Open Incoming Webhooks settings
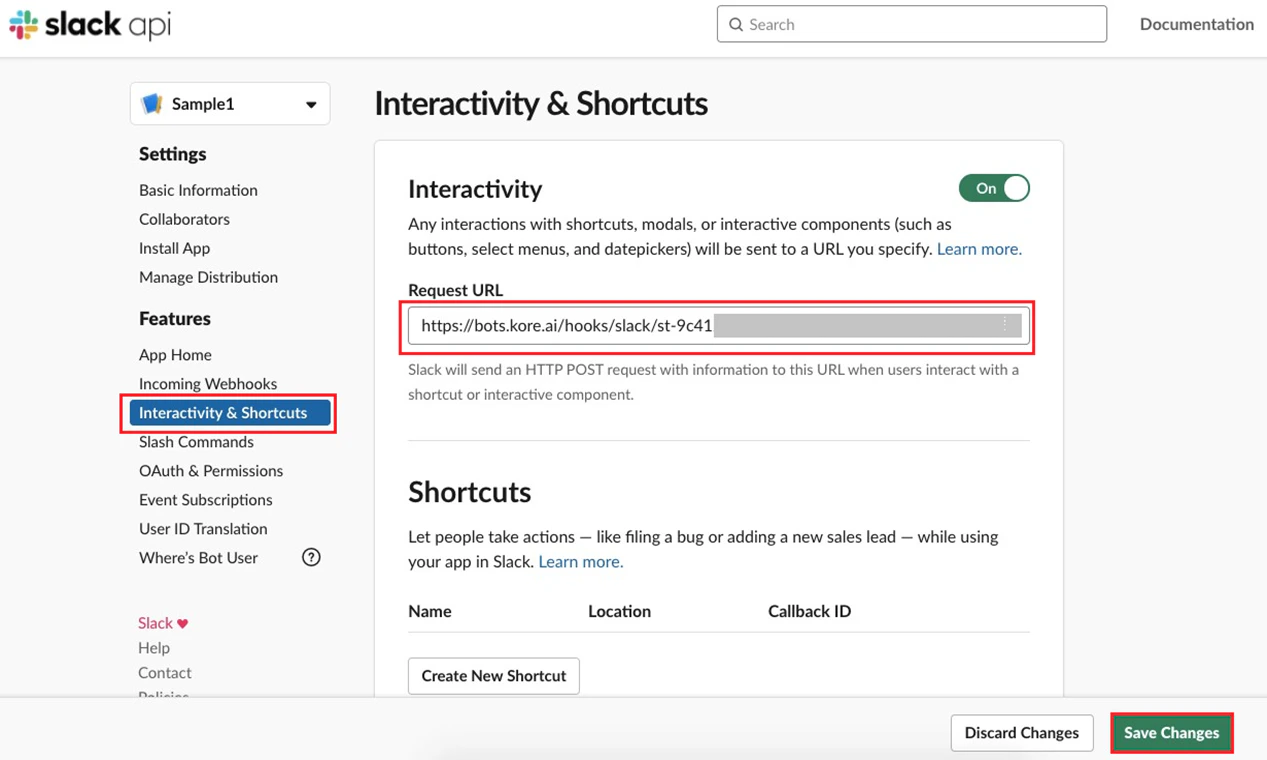 208,383
